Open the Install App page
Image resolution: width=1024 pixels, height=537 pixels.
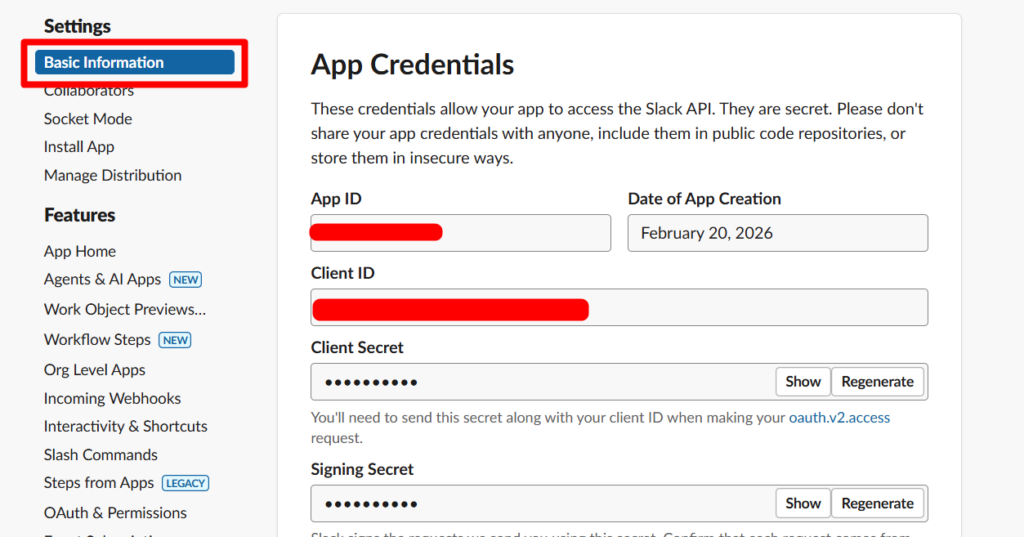point(79,147)
